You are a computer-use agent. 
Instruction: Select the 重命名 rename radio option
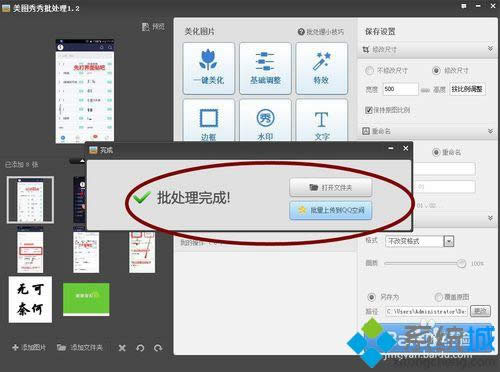(436, 152)
